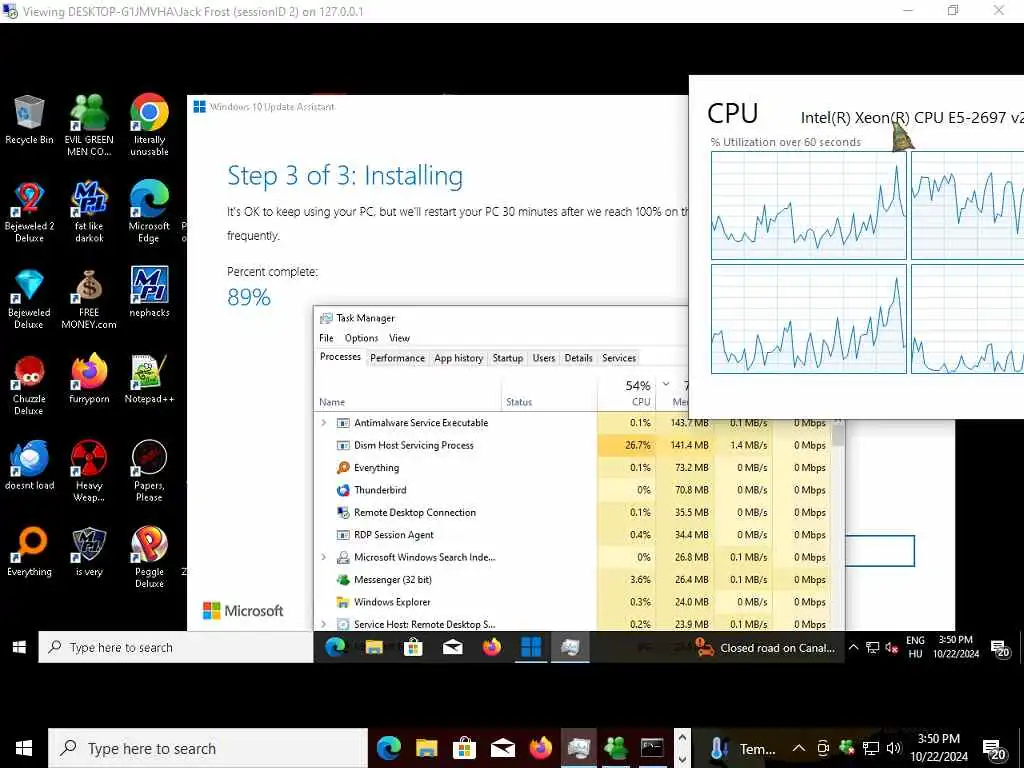Switch to the Users tab
The width and height of the screenshot is (1024, 768).
click(543, 358)
